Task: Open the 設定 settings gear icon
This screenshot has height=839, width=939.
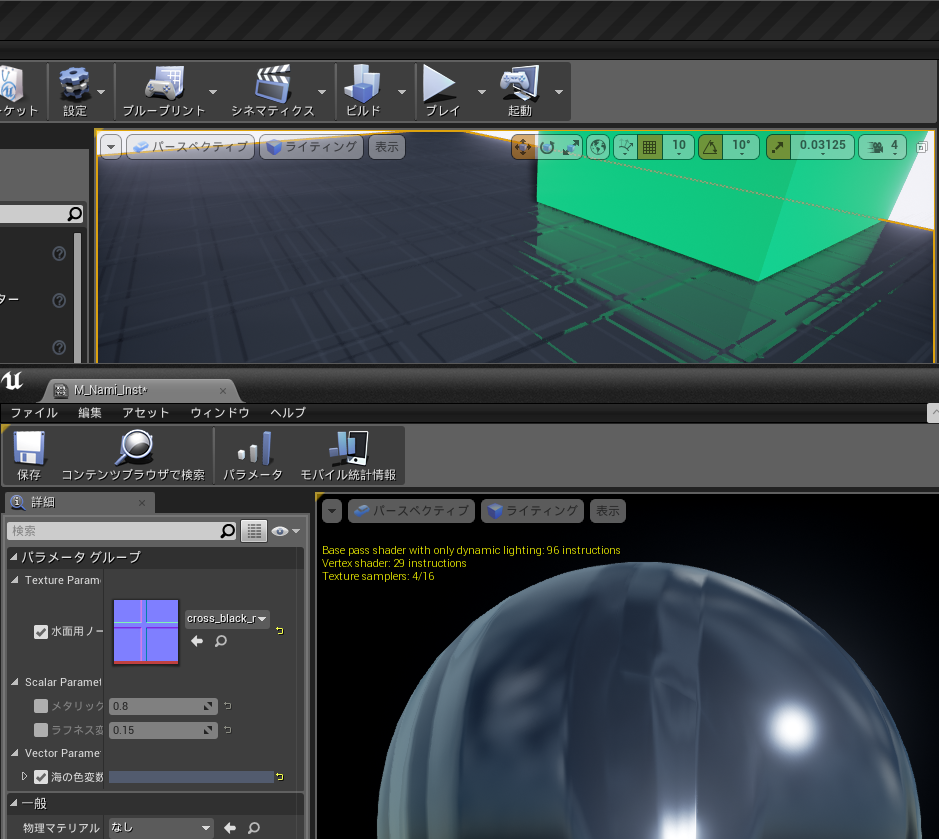Action: (75, 84)
